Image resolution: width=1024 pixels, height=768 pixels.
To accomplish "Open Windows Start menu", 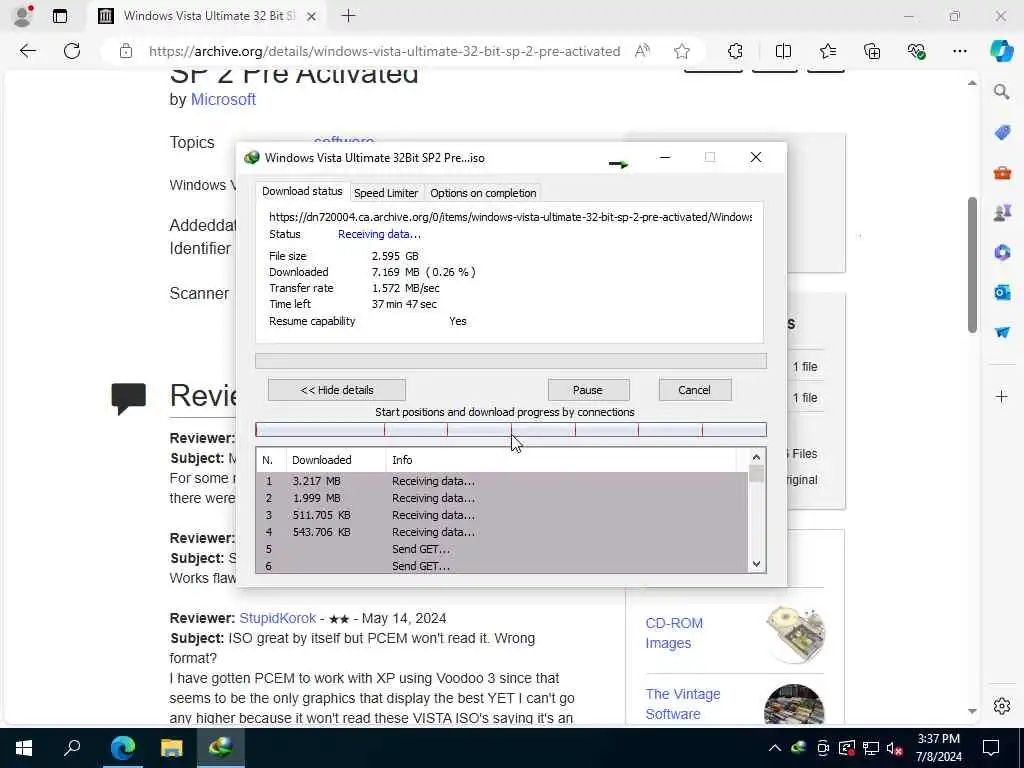I will pos(24,748).
